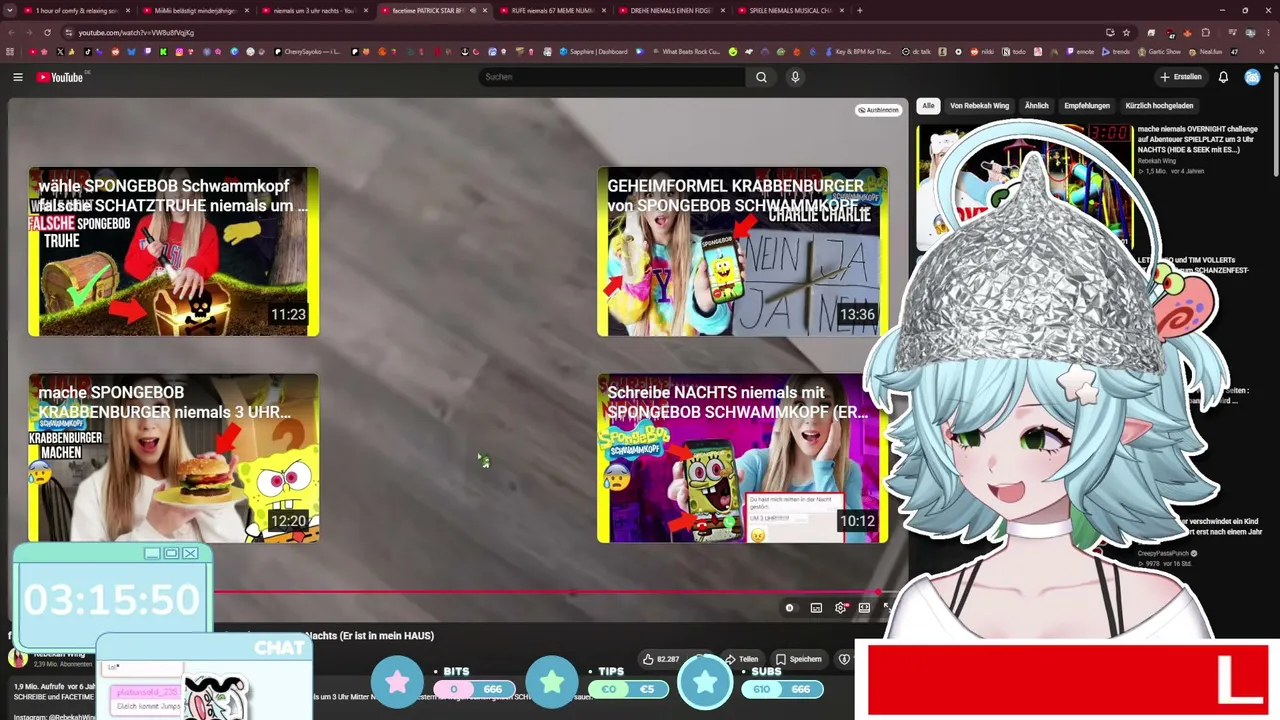
Task: Click the browser back arrow
Action: click(11, 33)
